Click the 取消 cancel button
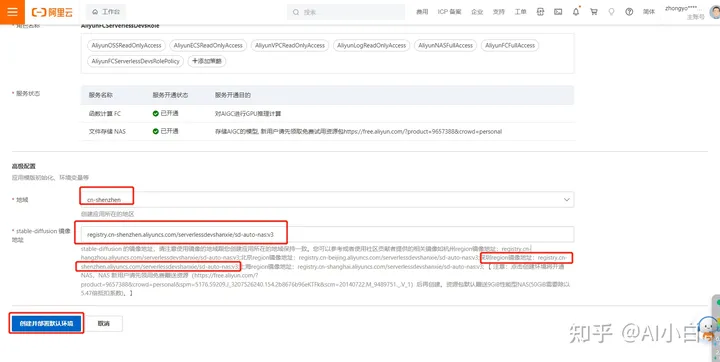The height and width of the screenshot is (362, 720). tap(104, 323)
